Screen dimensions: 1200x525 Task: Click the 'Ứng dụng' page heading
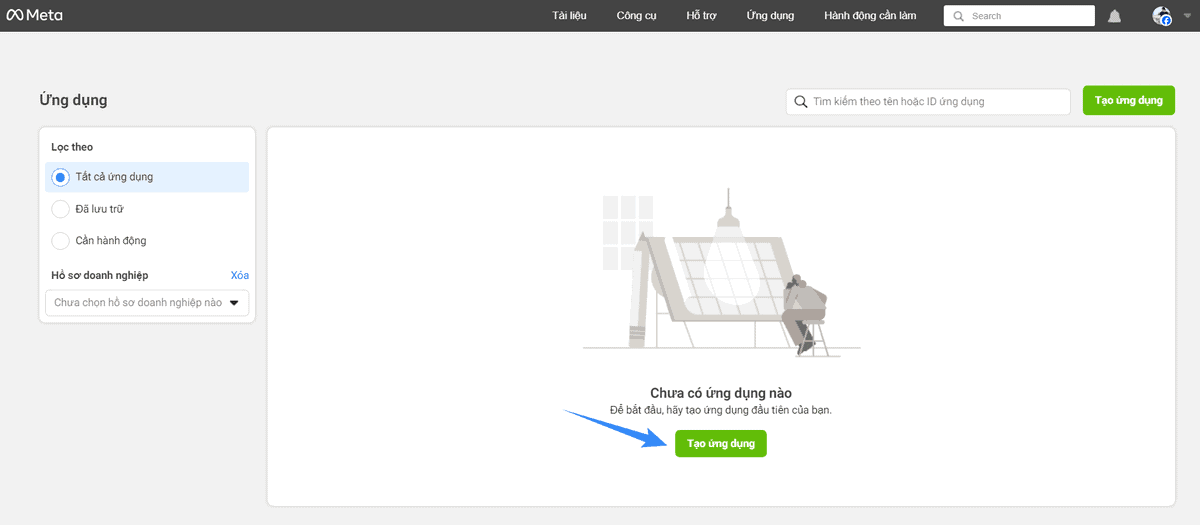pyautogui.click(x=73, y=100)
